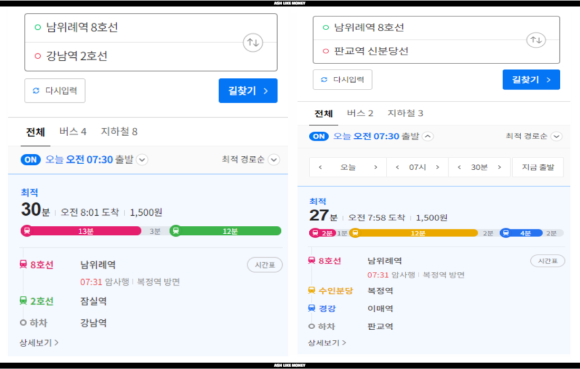Click refresh icon on left 다시입력 button
The height and width of the screenshot is (369, 580).
click(36, 91)
